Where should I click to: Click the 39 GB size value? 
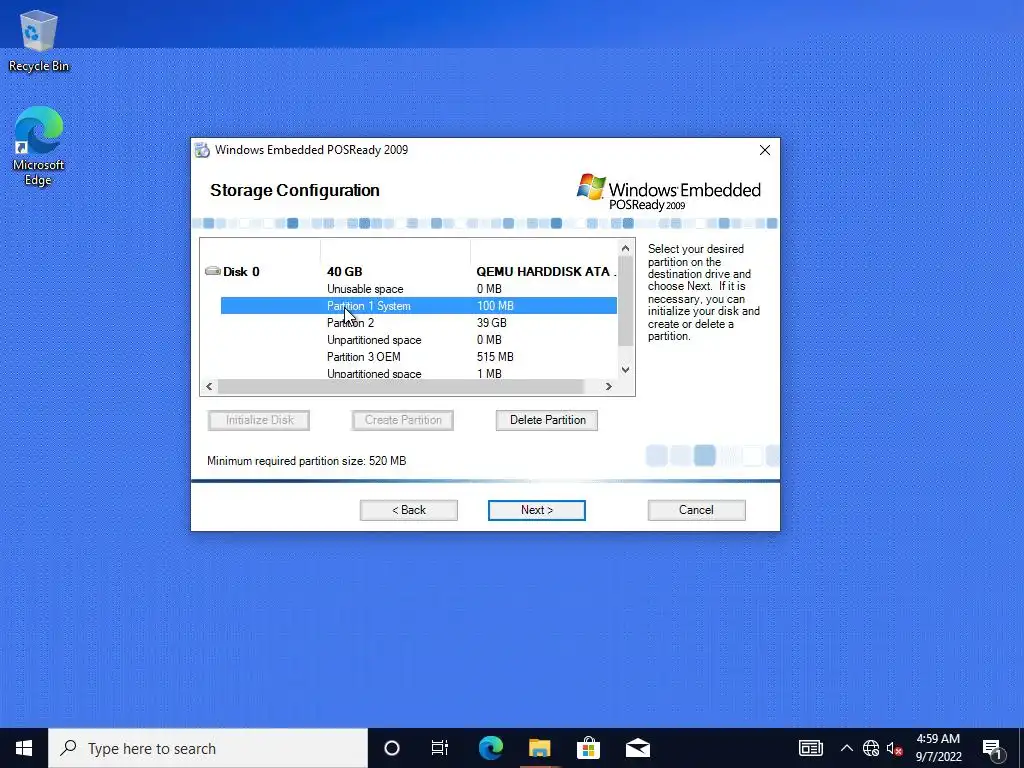click(491, 323)
